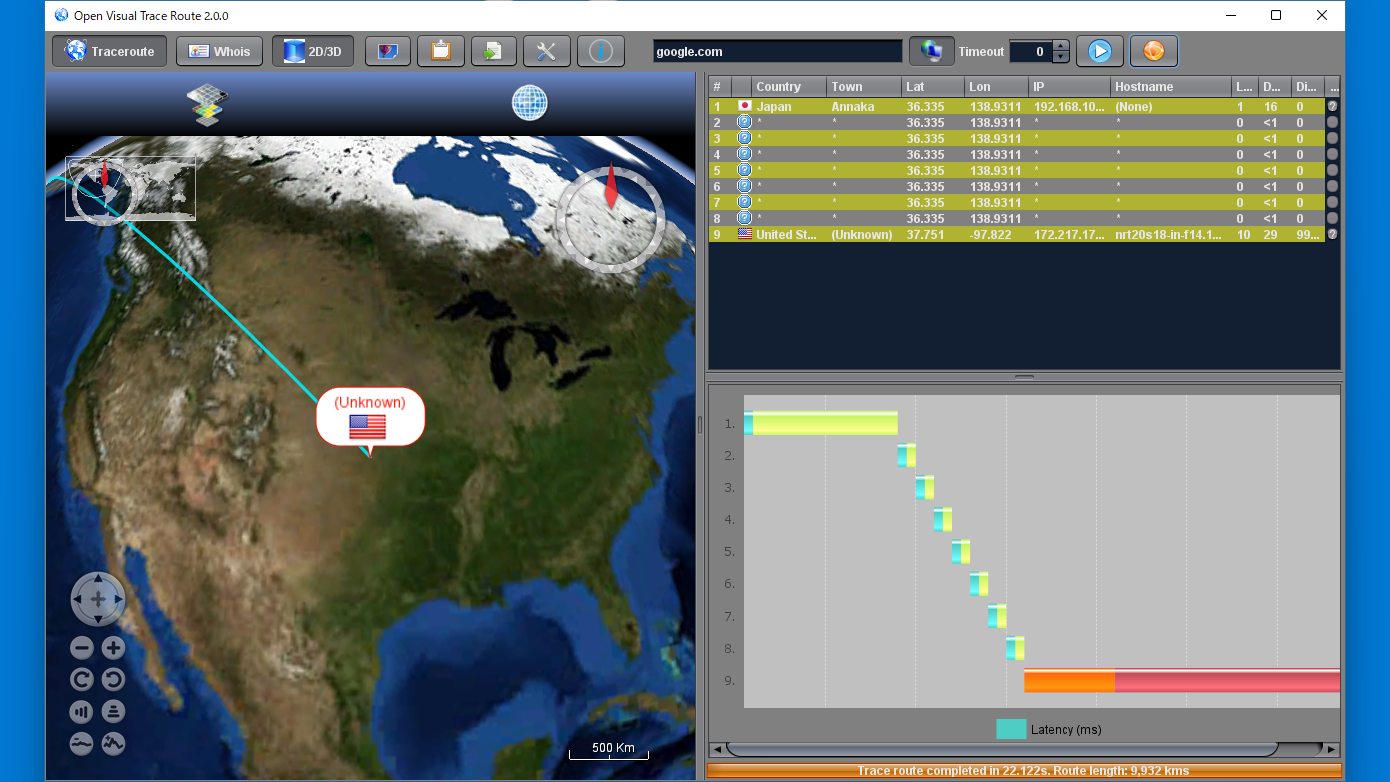Click the hostname nrt20s18-in-f14.1...
The image size is (1390, 782).
1171,234
